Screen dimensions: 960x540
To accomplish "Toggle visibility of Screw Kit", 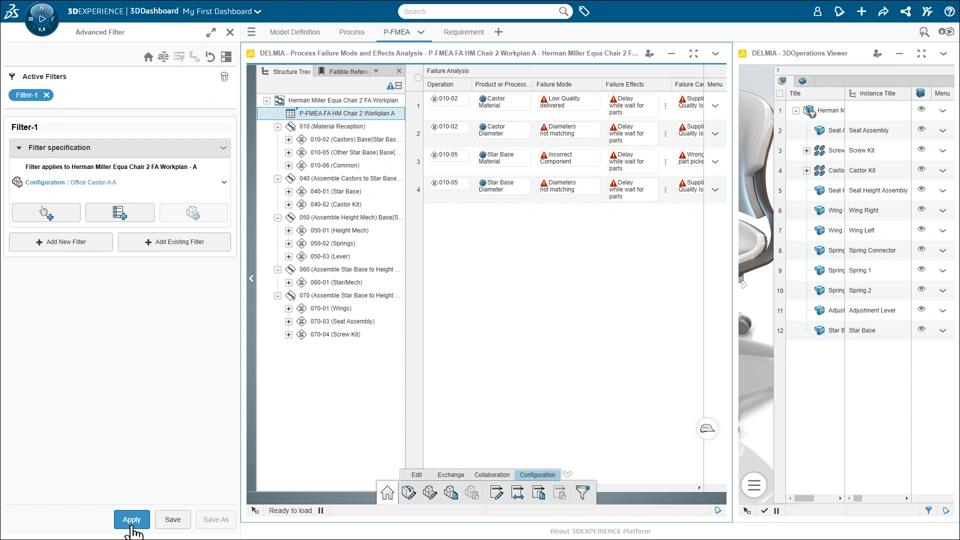I will [921, 149].
